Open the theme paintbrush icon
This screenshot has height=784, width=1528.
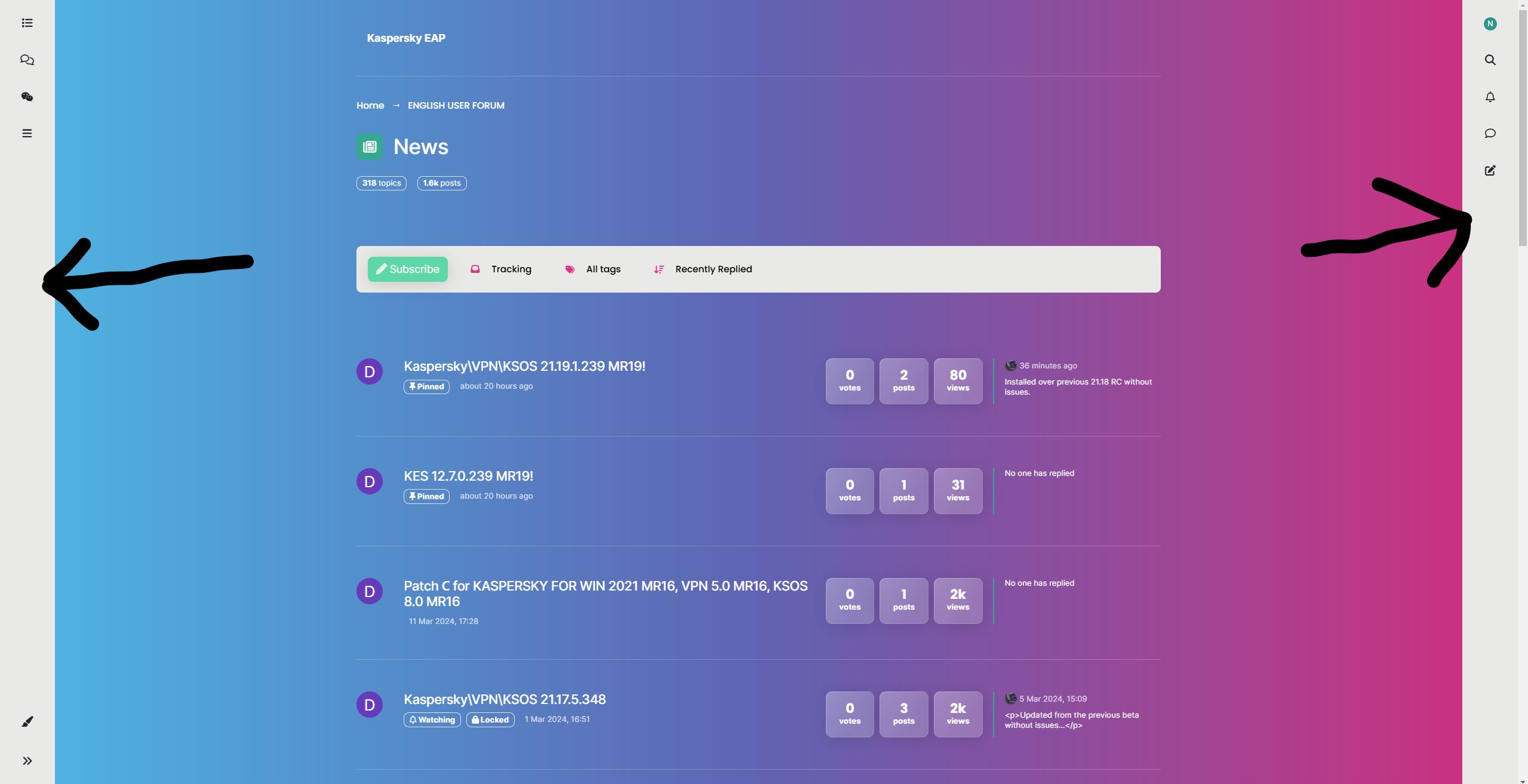coord(27,722)
